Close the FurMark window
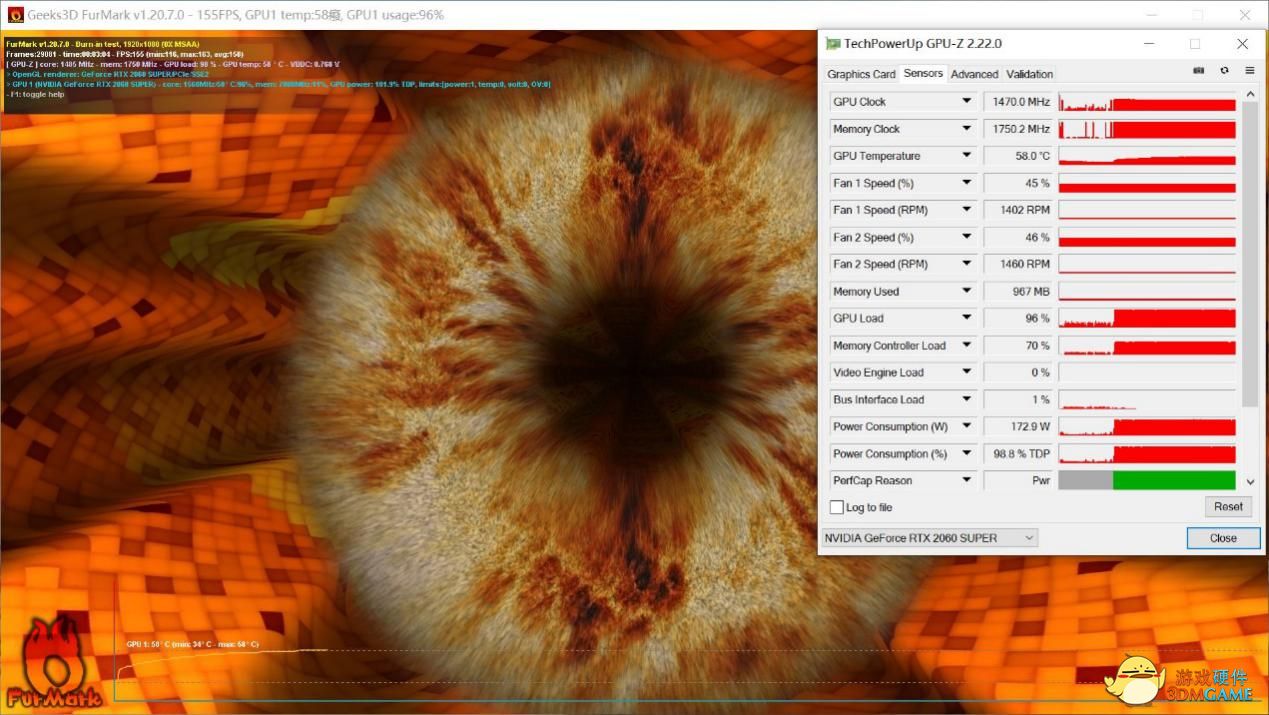Image resolution: width=1269 pixels, height=715 pixels. click(1244, 15)
